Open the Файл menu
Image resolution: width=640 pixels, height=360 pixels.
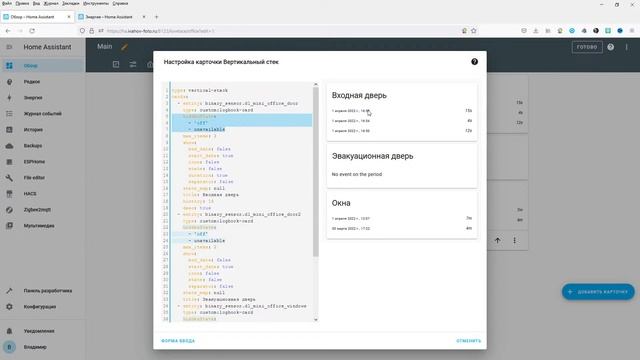point(7,3)
